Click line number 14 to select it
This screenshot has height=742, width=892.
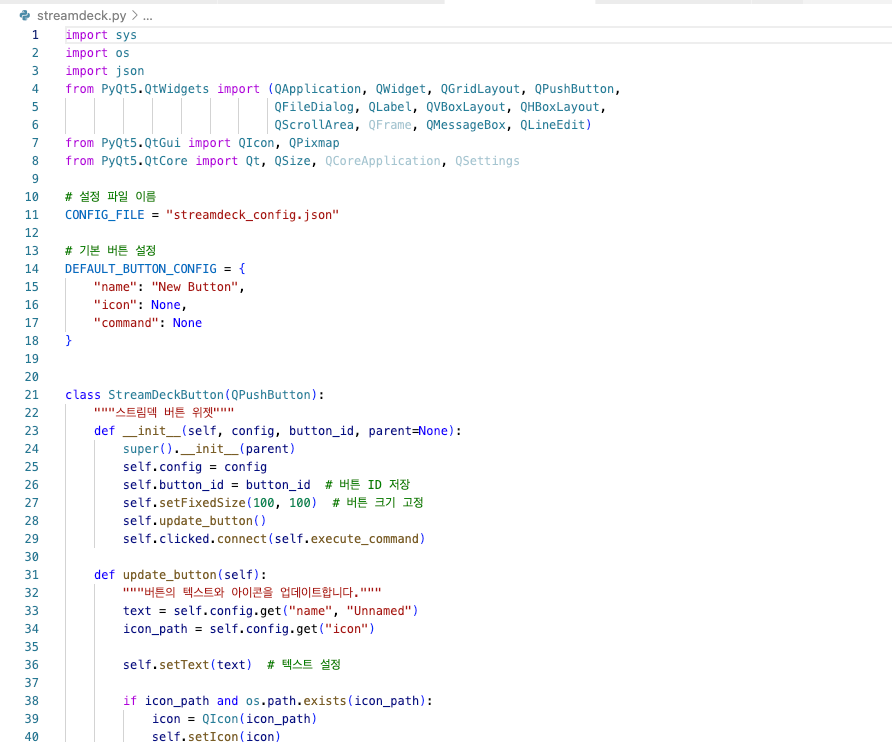(31, 268)
